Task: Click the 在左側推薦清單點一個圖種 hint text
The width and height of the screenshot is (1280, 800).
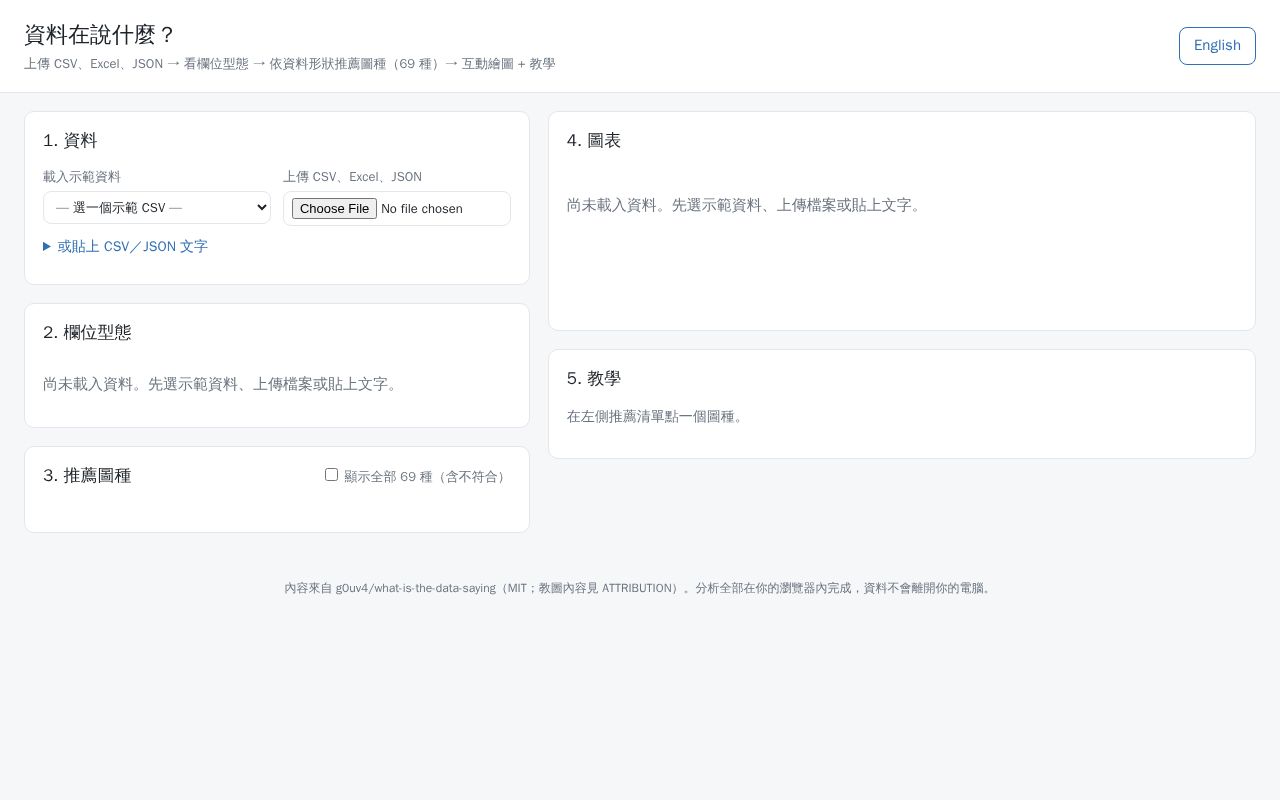Action: point(658,417)
